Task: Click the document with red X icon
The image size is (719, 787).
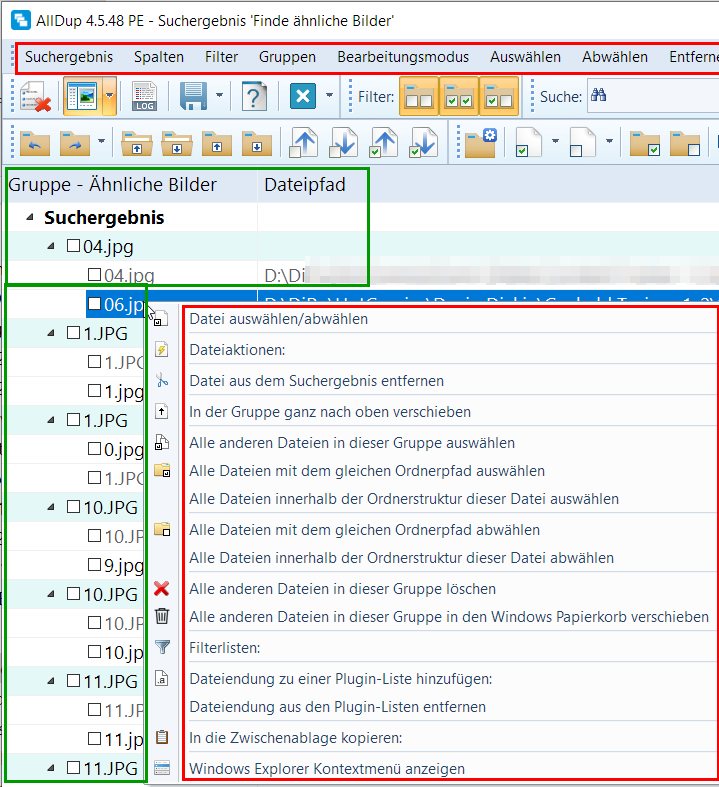Action: [x=35, y=97]
